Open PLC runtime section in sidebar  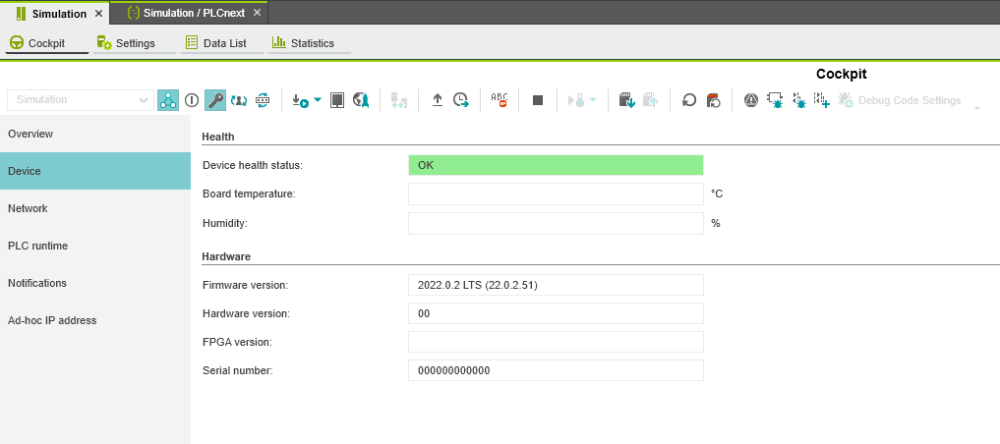pyautogui.click(x=37, y=246)
